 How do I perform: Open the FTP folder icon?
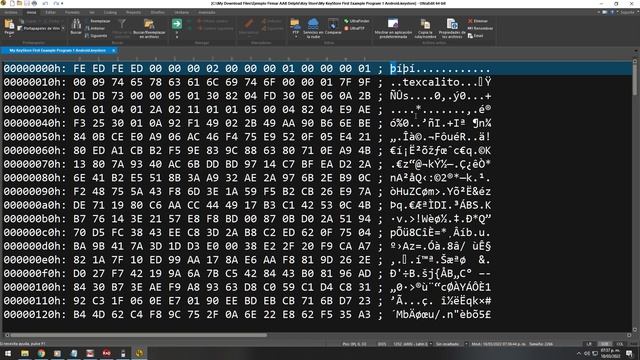pyautogui.click(x=295, y=24)
